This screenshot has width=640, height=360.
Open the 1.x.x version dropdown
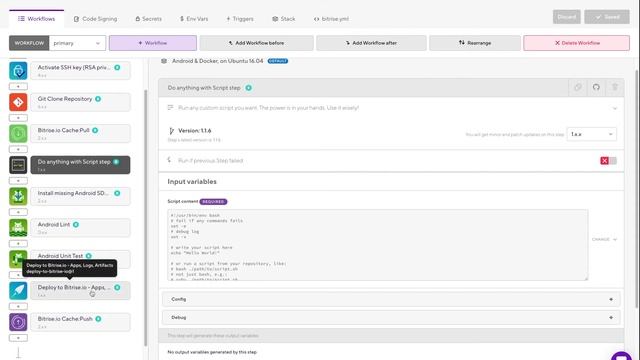click(591, 134)
